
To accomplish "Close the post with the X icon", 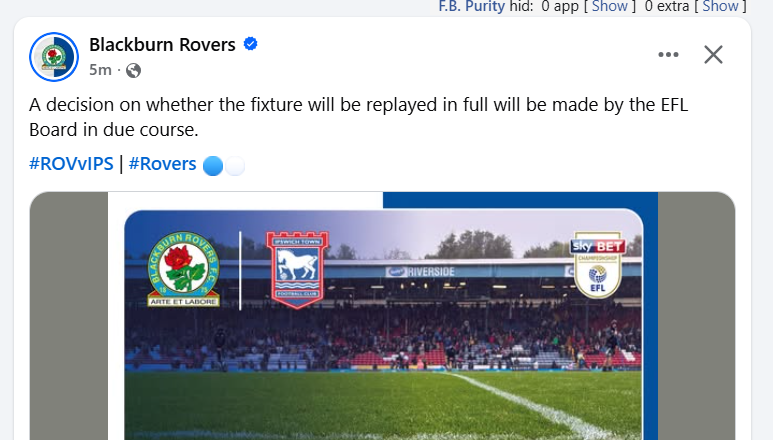I will point(713,55).
